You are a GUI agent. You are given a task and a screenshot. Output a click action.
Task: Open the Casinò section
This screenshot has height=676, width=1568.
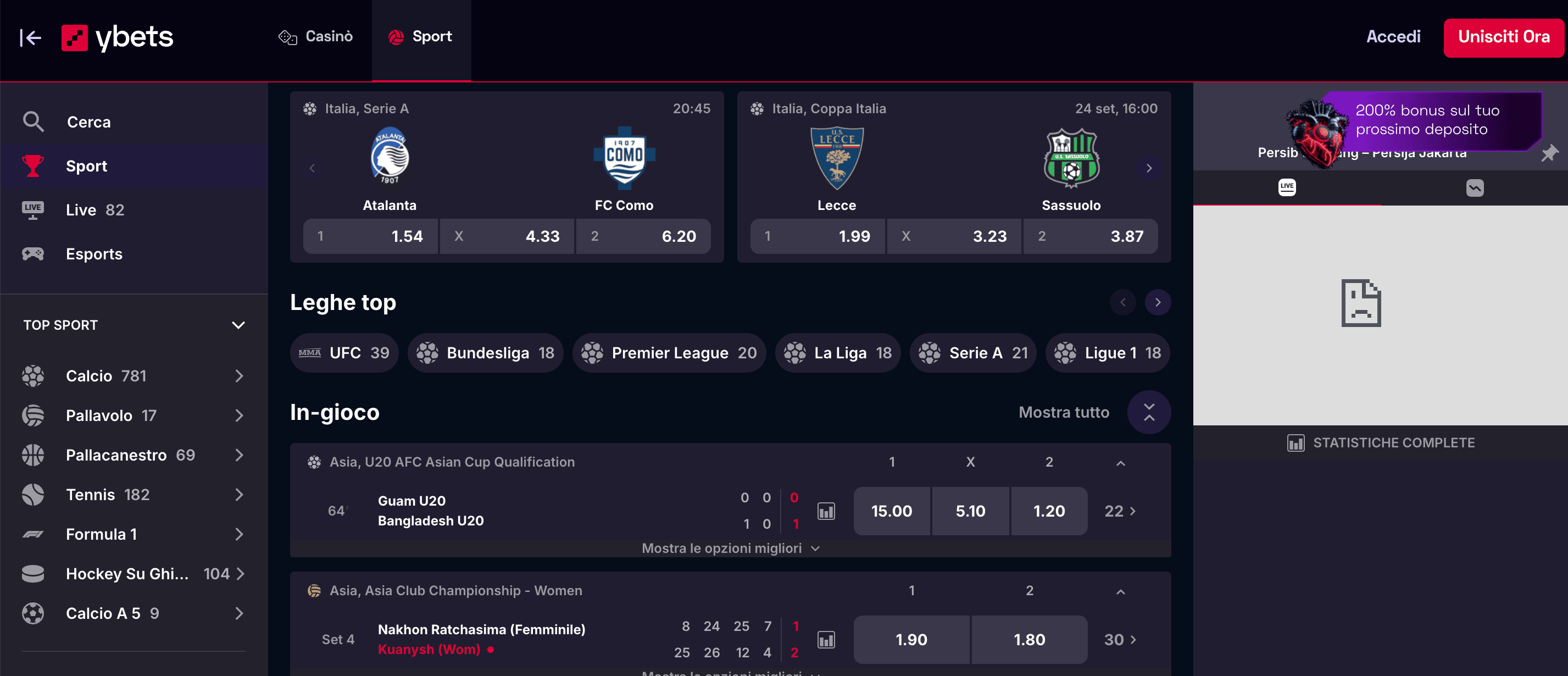316,37
